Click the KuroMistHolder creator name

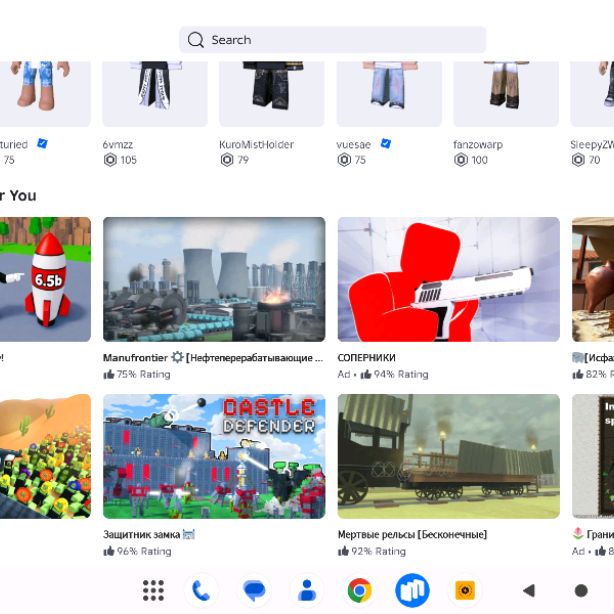[256, 144]
